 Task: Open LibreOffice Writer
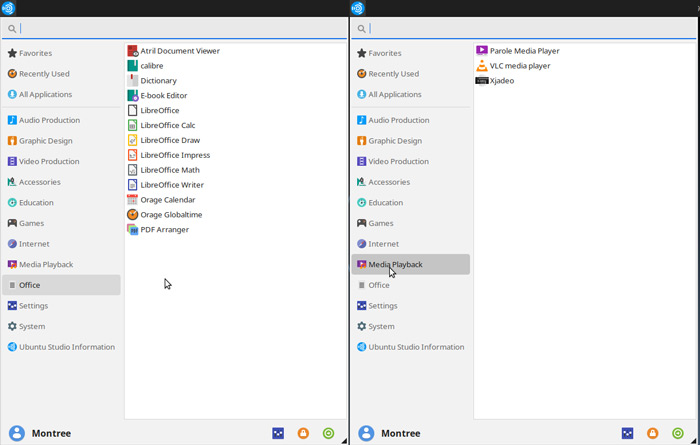pos(166,185)
